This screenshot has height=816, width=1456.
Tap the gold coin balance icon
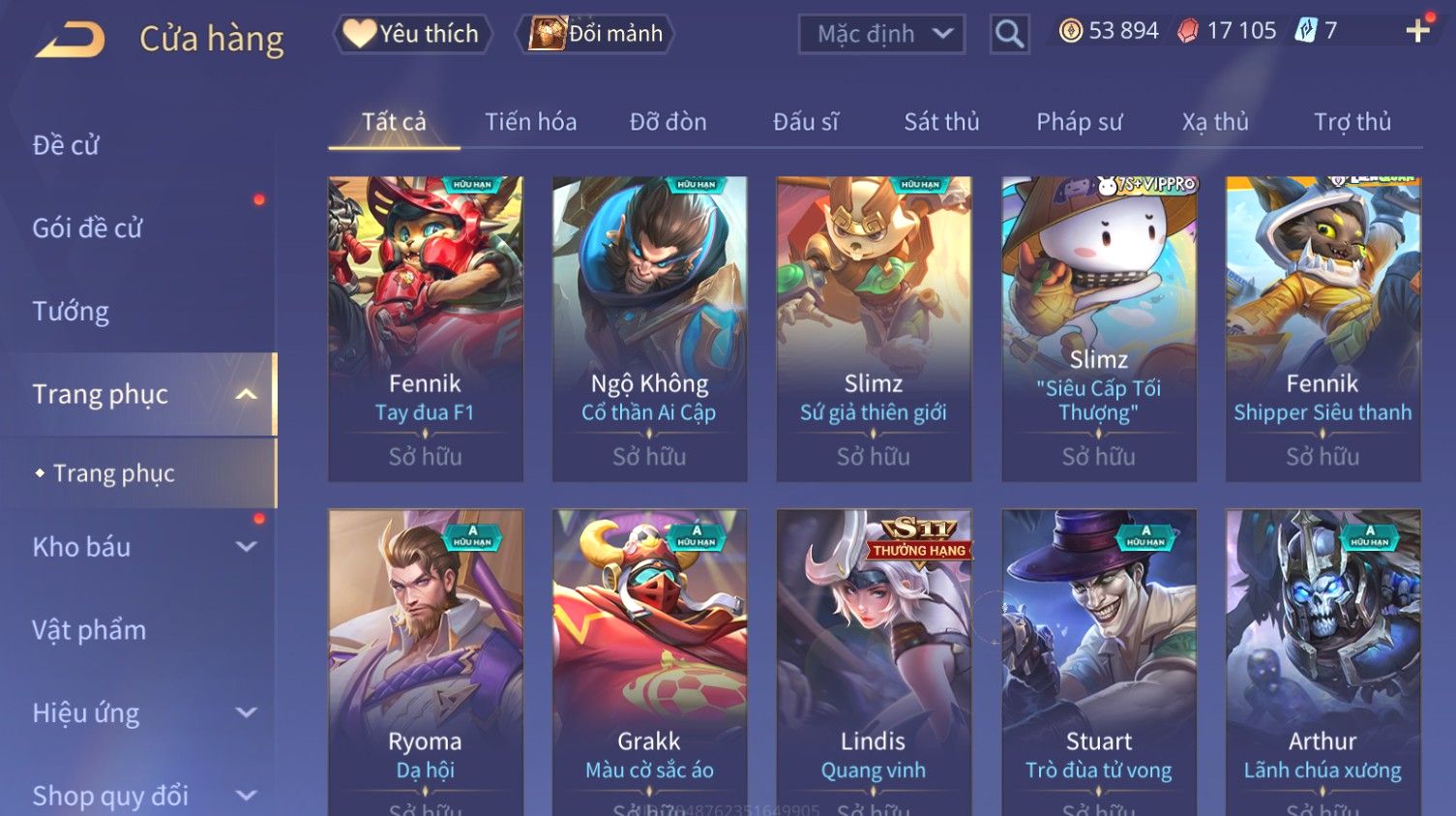tap(1070, 31)
